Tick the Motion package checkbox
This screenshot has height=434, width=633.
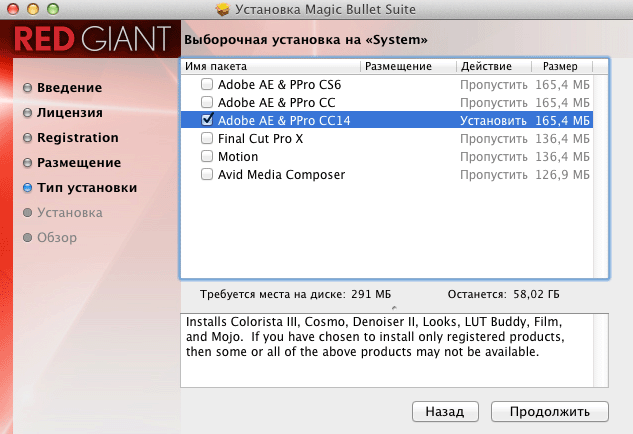point(207,156)
